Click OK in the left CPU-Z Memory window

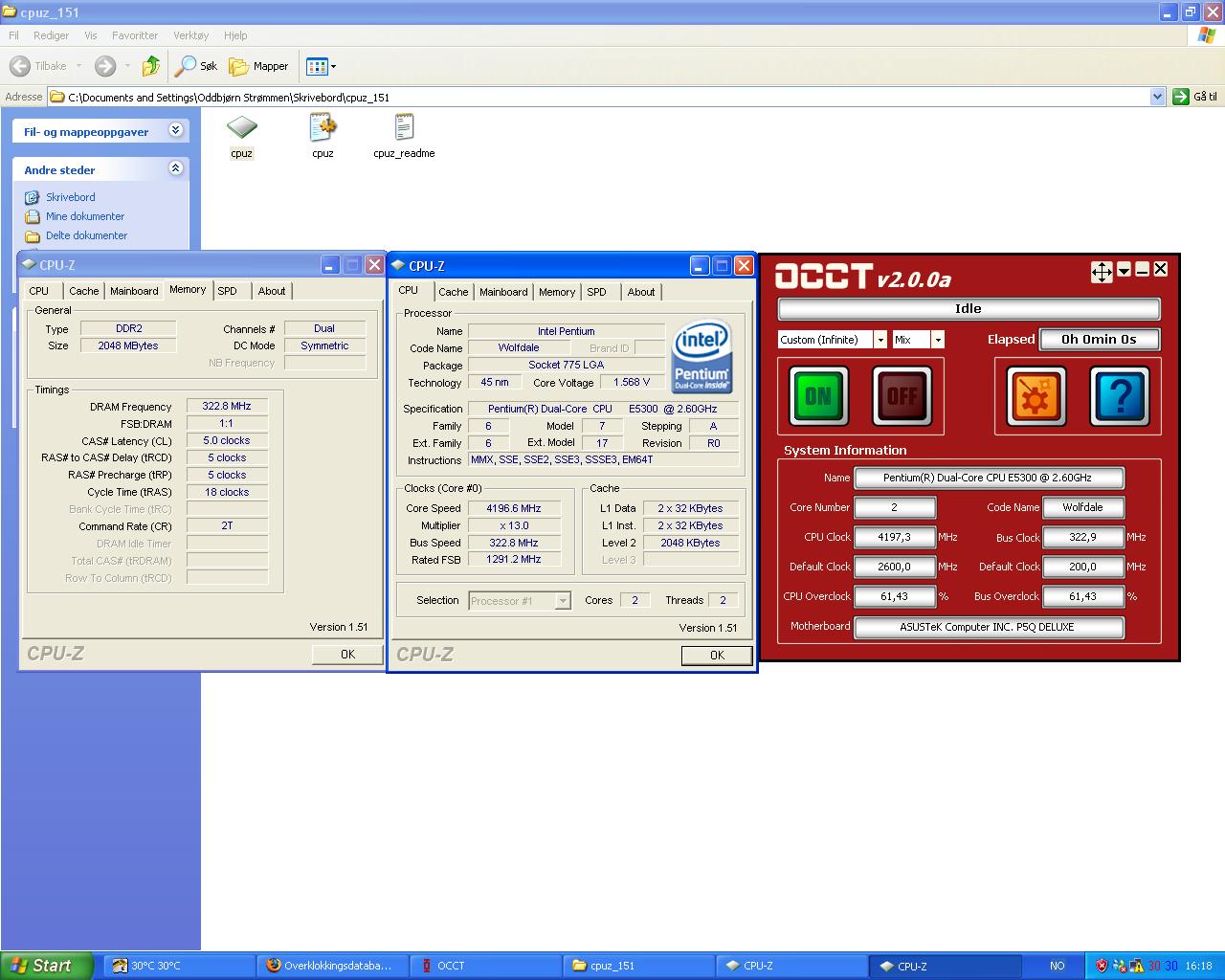347,655
